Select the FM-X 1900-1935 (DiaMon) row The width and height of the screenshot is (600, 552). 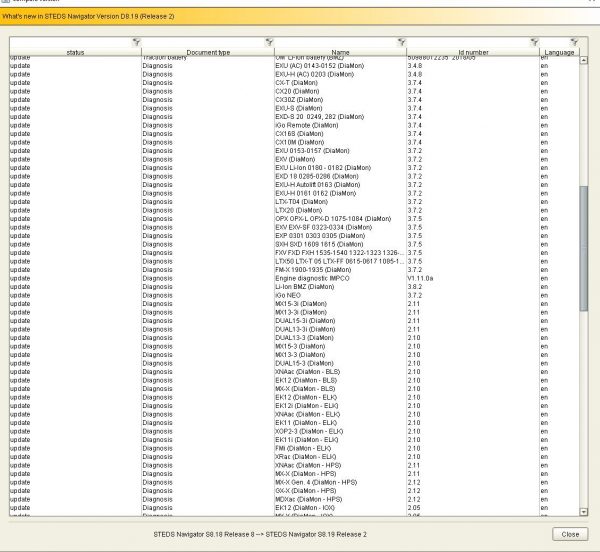point(294,270)
